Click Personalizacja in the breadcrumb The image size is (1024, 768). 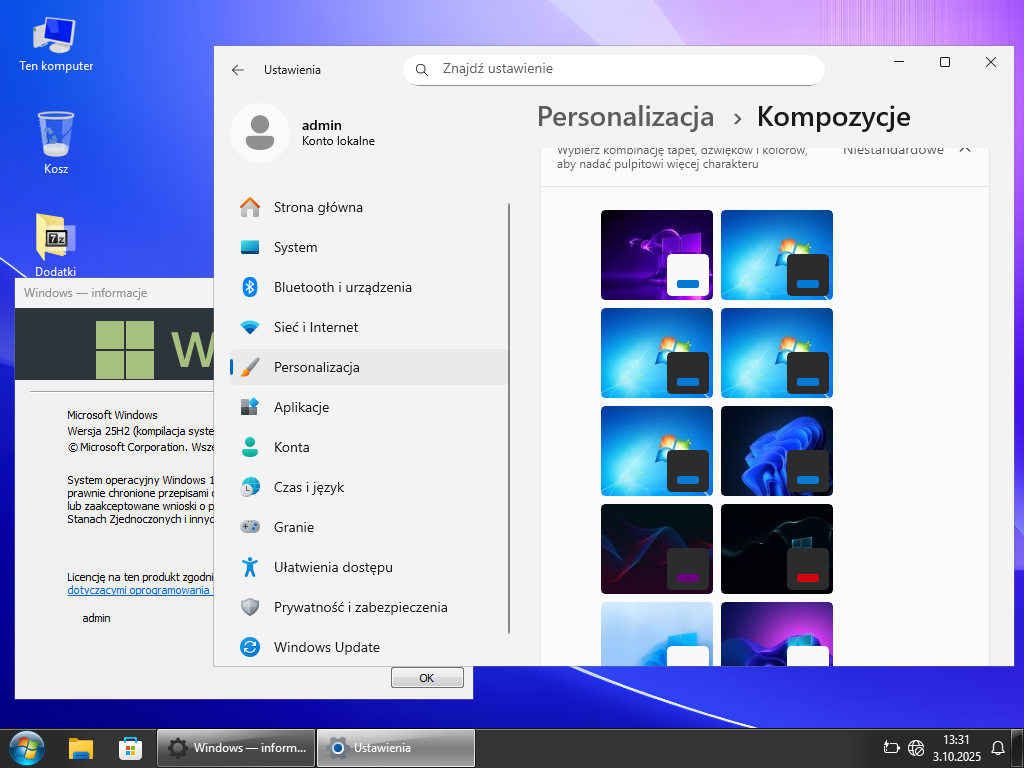[x=625, y=117]
